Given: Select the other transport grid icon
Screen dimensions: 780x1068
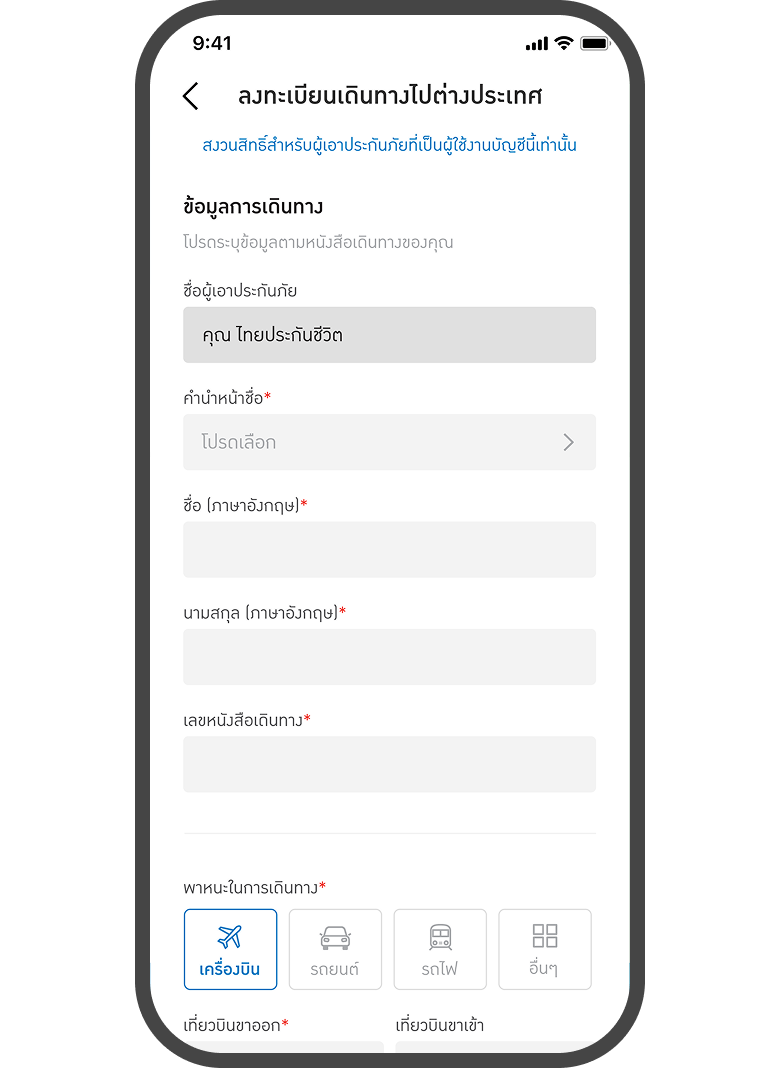Looking at the screenshot, I should click(x=545, y=936).
